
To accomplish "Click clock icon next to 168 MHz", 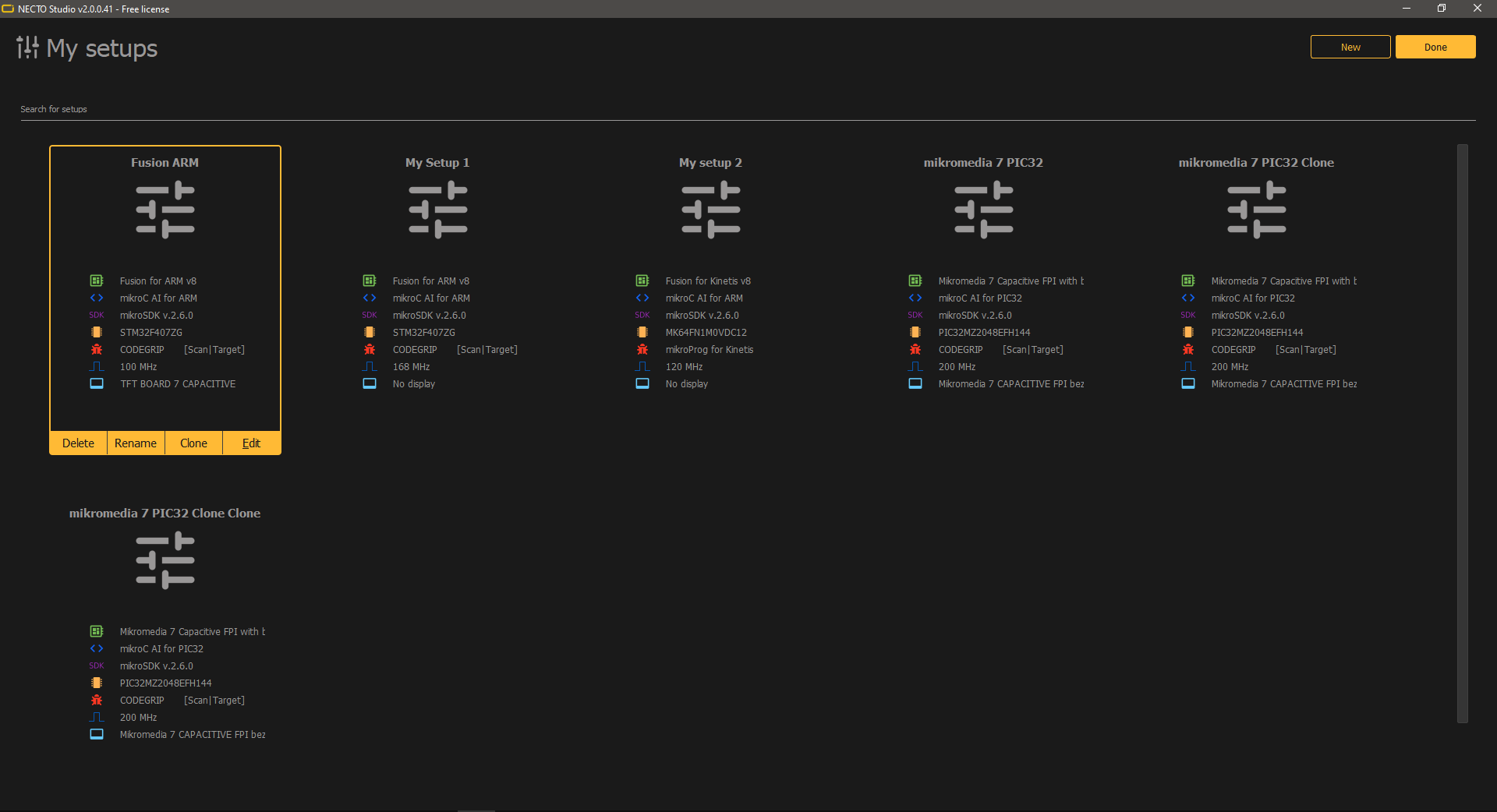I will 370,366.
